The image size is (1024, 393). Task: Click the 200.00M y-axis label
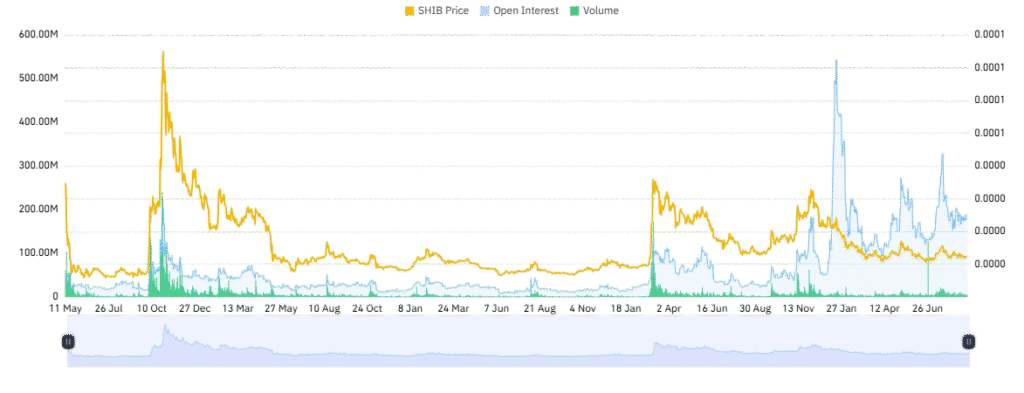pyautogui.click(x=40, y=209)
